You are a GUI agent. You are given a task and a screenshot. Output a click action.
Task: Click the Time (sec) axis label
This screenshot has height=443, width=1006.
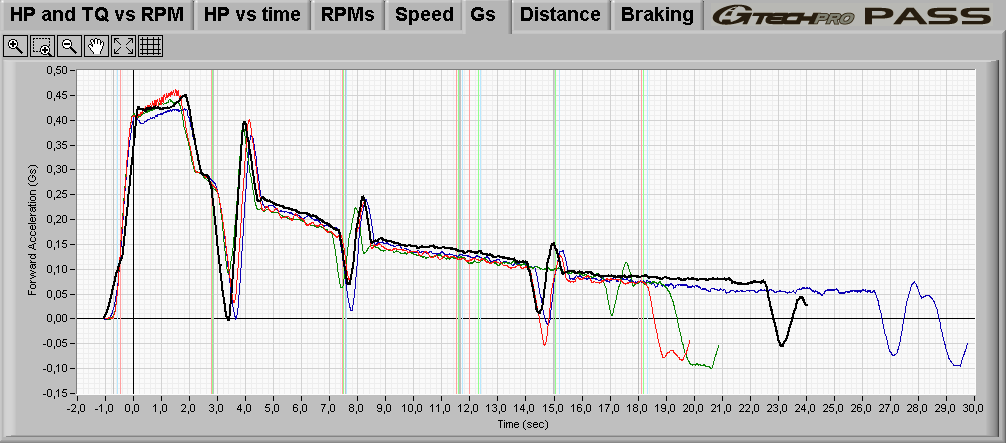click(526, 424)
